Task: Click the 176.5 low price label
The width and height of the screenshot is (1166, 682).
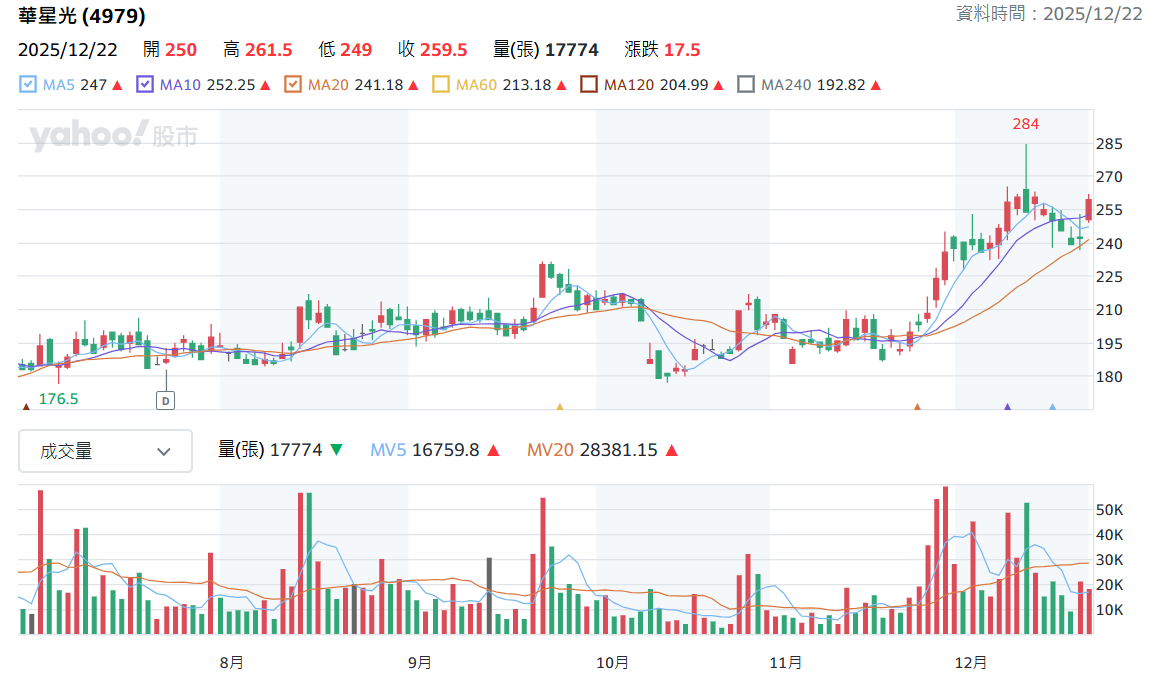Action: pyautogui.click(x=58, y=399)
